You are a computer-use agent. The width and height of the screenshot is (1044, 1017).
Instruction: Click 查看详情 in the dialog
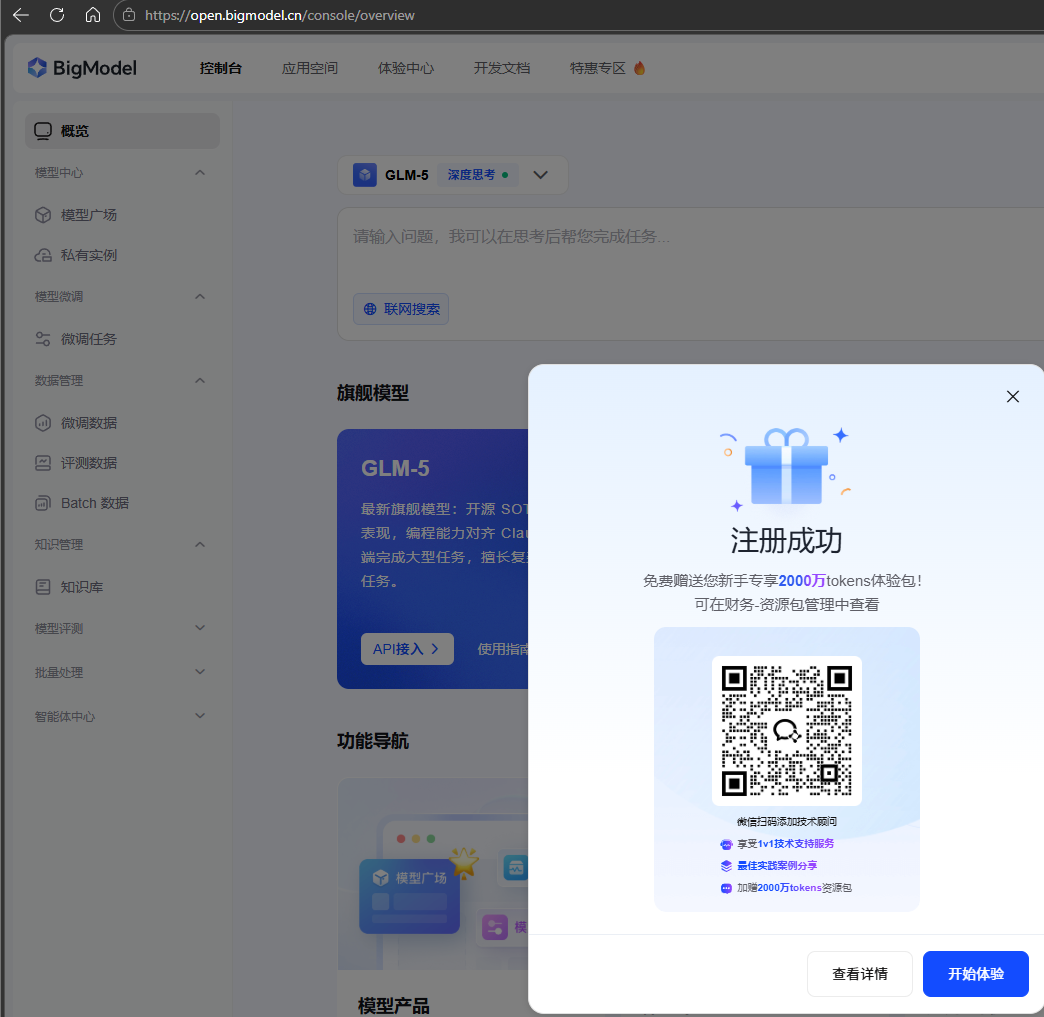pos(859,974)
